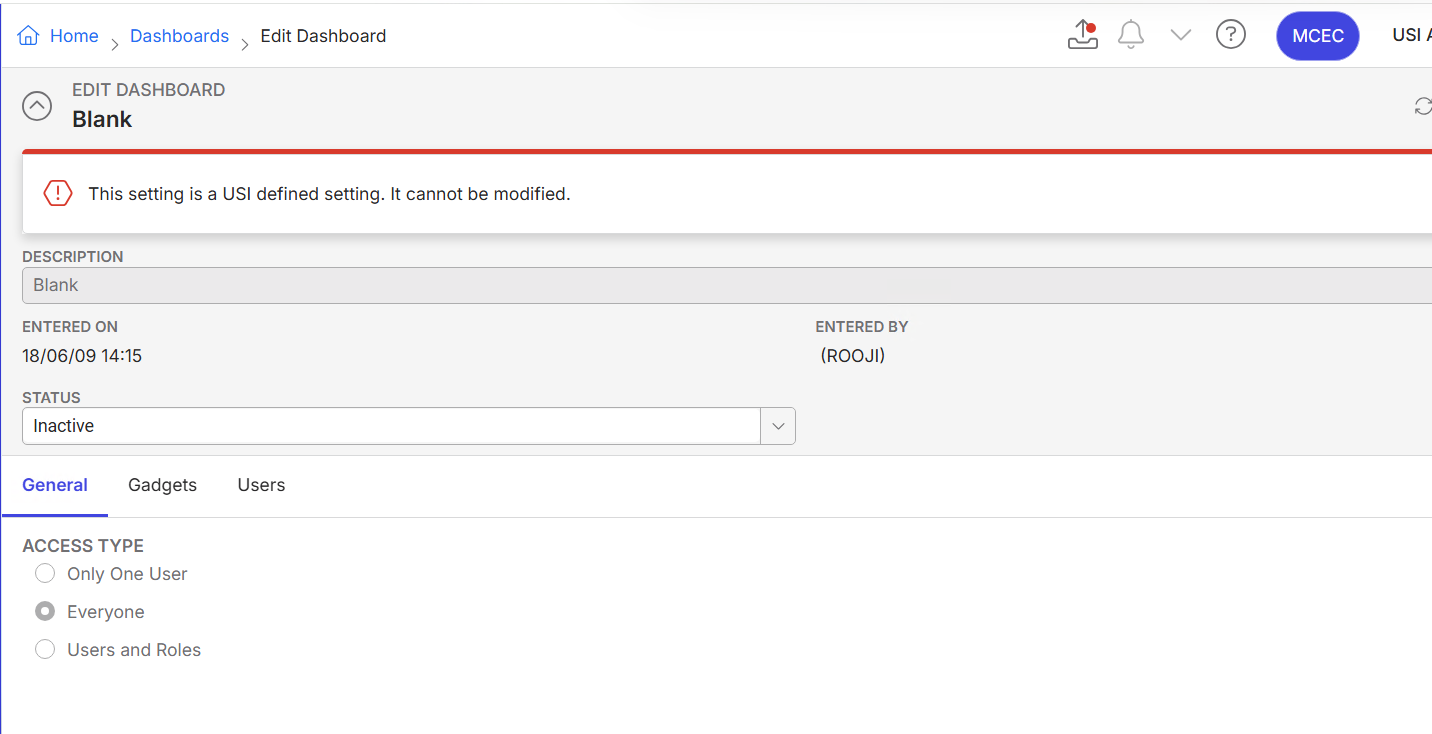Follow the Home breadcrumb link
The image size is (1432, 734).
click(x=74, y=36)
